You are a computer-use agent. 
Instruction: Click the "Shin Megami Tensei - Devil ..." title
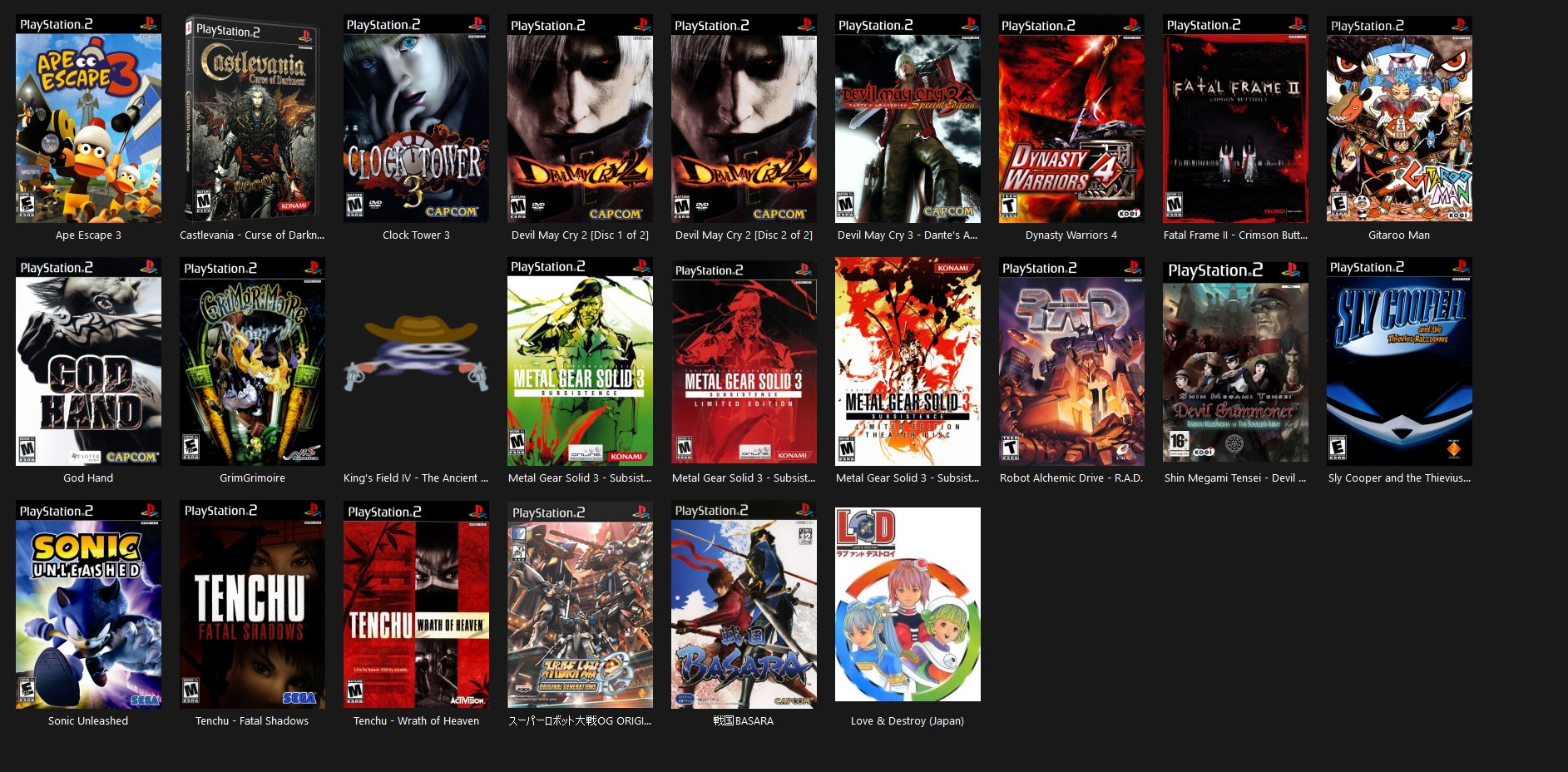1235,478
